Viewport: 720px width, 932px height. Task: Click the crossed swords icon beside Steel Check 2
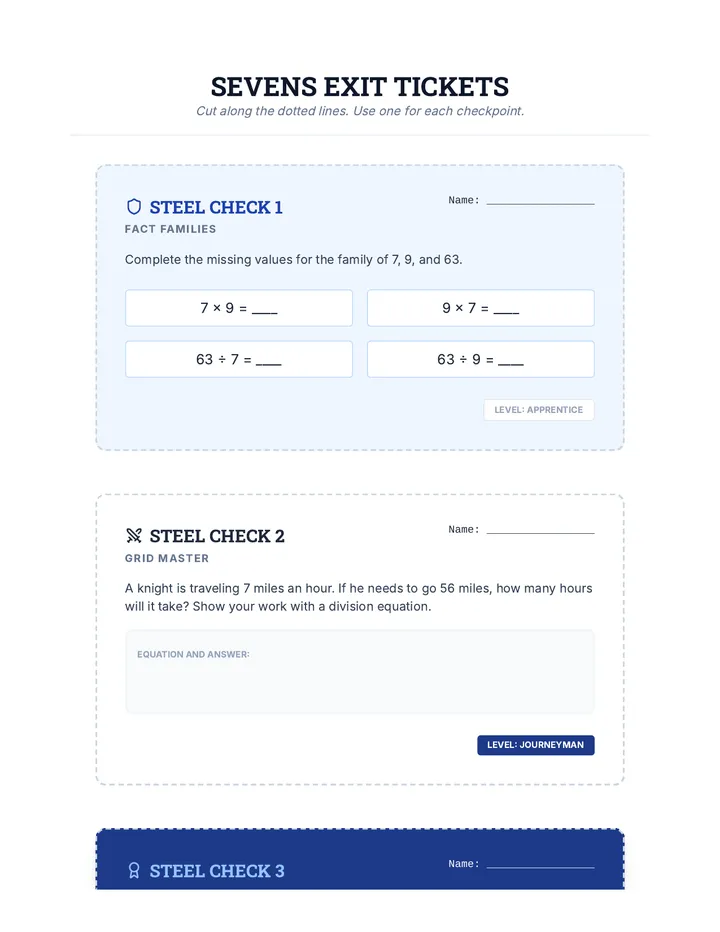click(x=134, y=536)
